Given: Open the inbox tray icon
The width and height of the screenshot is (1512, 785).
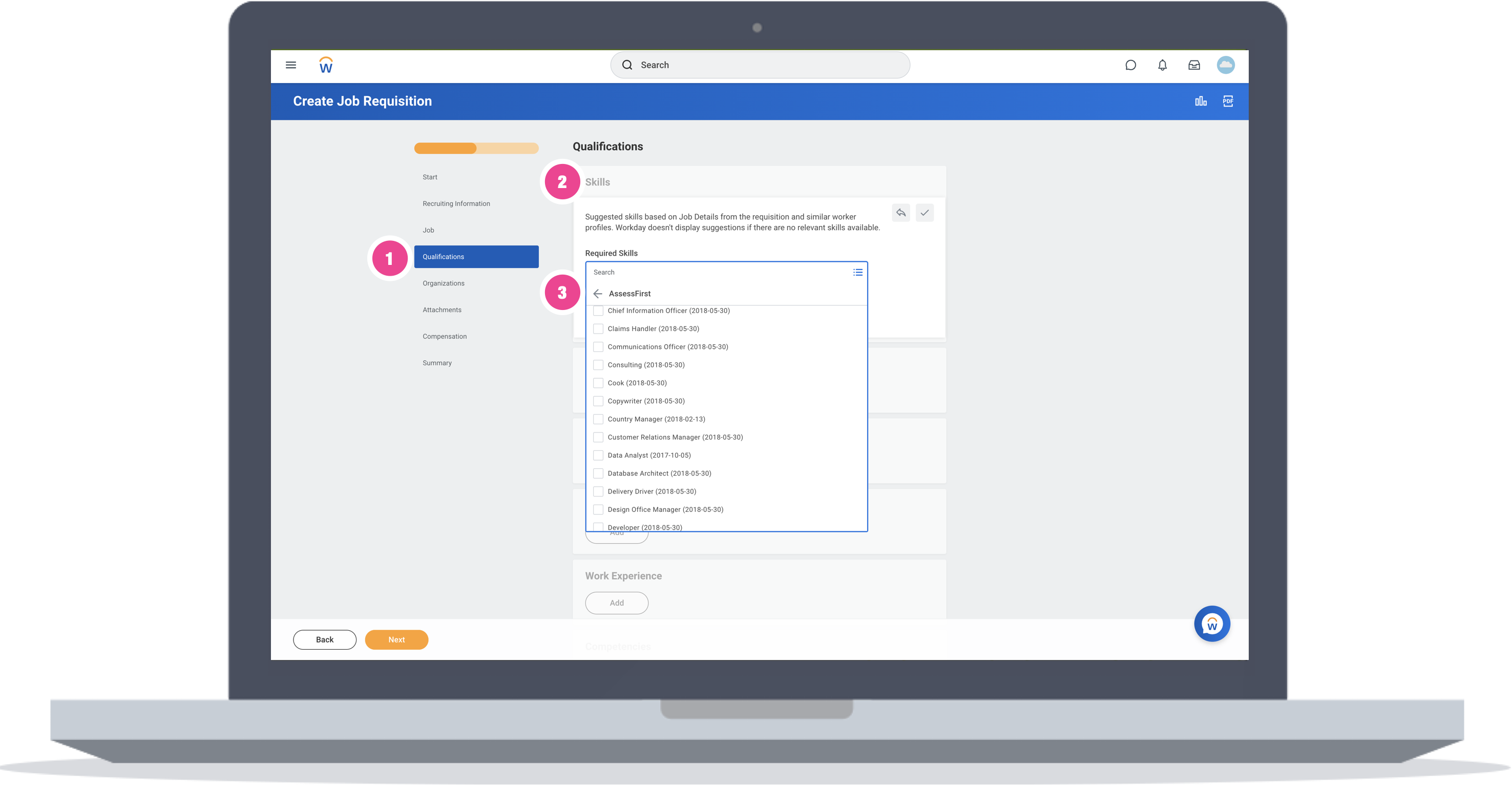Looking at the screenshot, I should pos(1194,65).
